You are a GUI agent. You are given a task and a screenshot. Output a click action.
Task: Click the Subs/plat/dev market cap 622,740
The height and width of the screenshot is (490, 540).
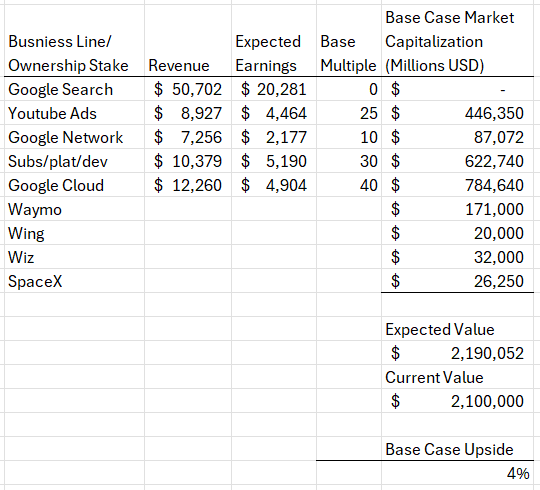[458, 161]
